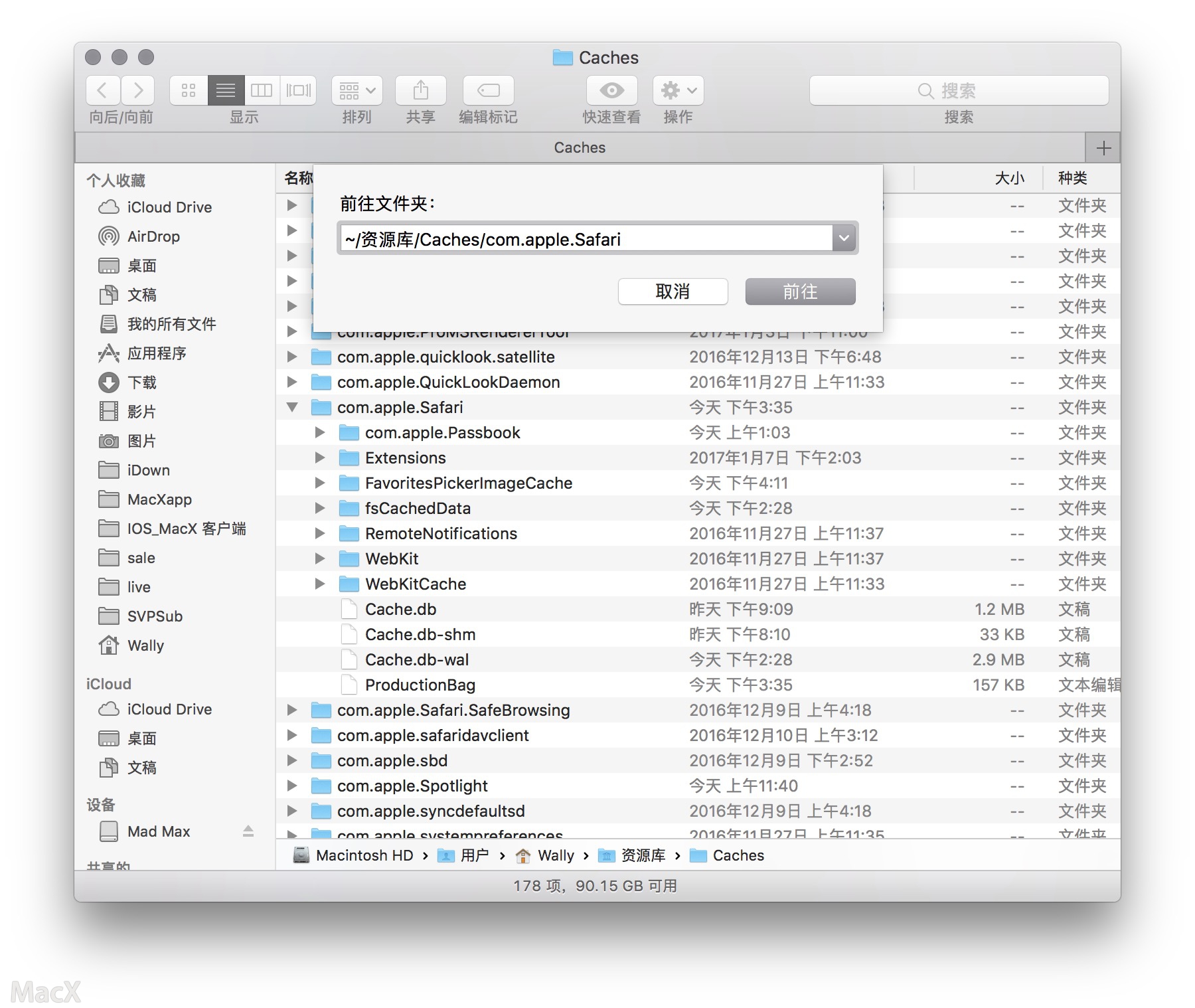Navigate back with the left arrow
1195x1008 pixels.
(x=103, y=90)
